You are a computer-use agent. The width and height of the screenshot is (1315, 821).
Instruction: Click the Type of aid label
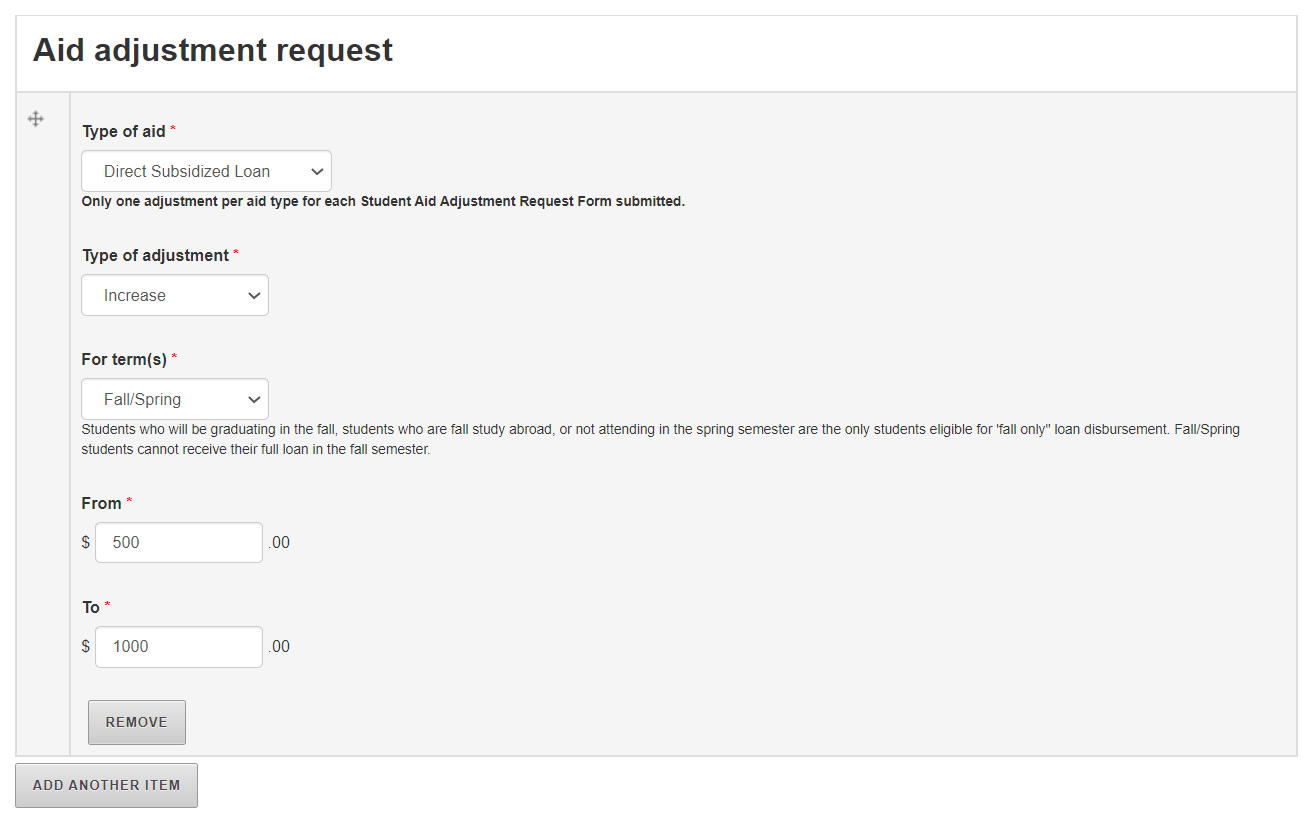click(x=124, y=131)
